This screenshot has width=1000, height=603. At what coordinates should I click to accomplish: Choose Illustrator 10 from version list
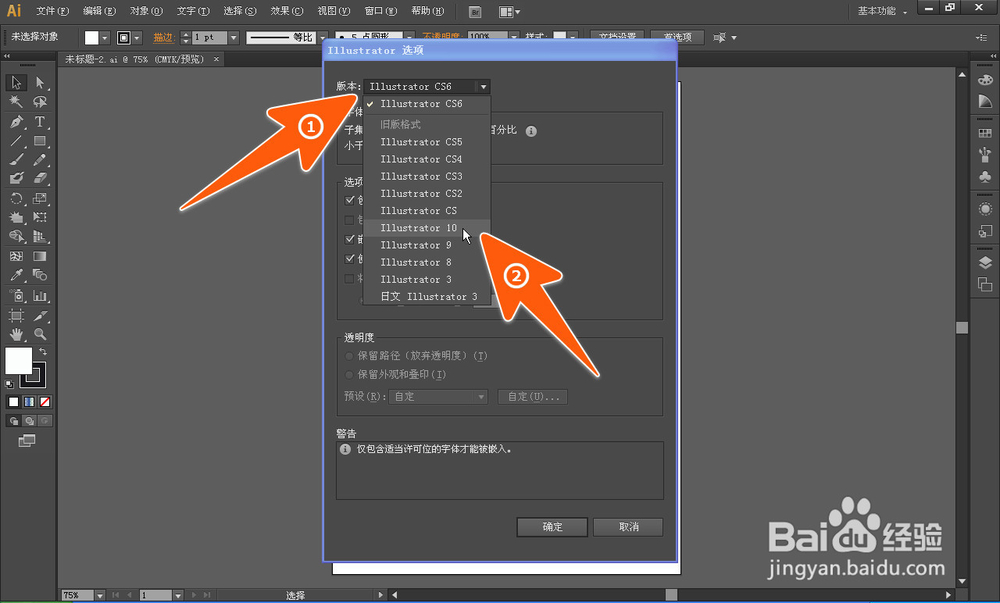tap(427, 228)
